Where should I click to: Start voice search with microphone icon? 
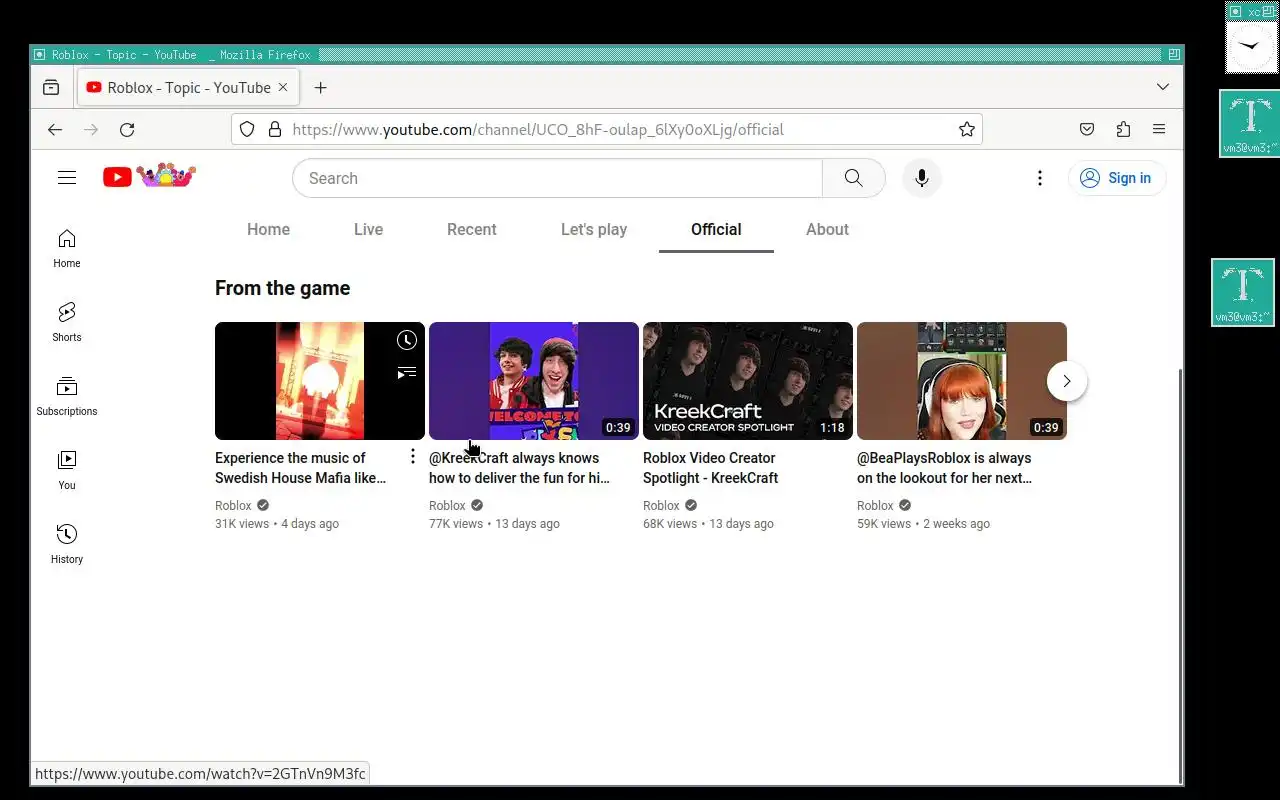[x=922, y=178]
